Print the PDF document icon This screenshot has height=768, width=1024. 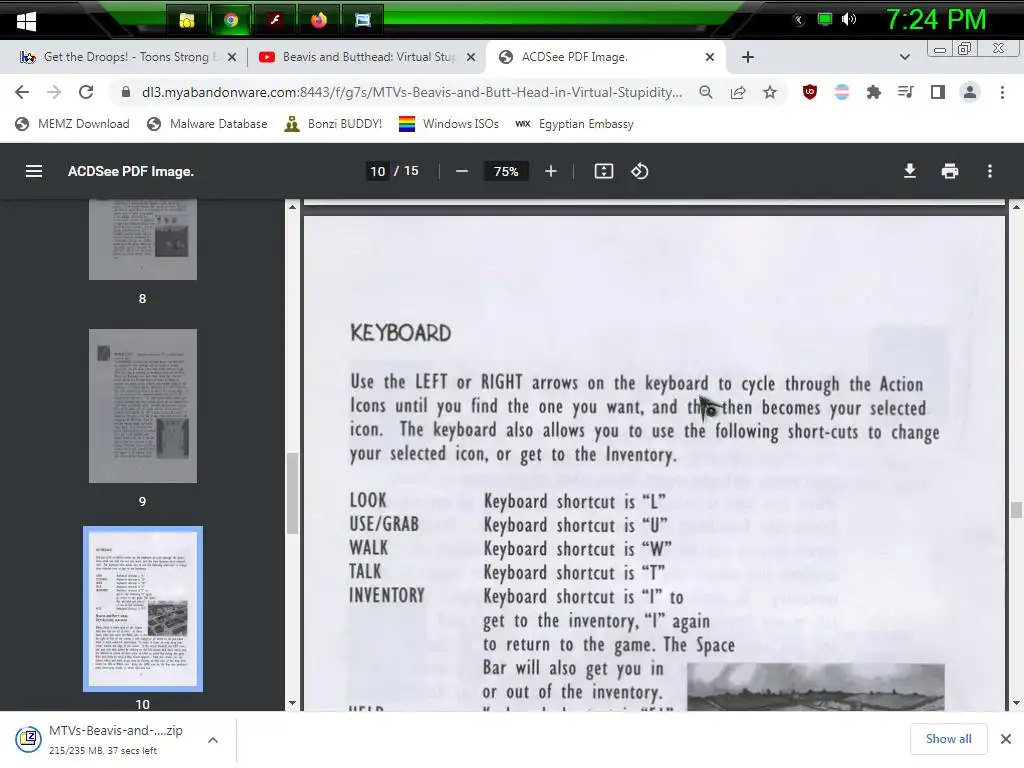950,171
